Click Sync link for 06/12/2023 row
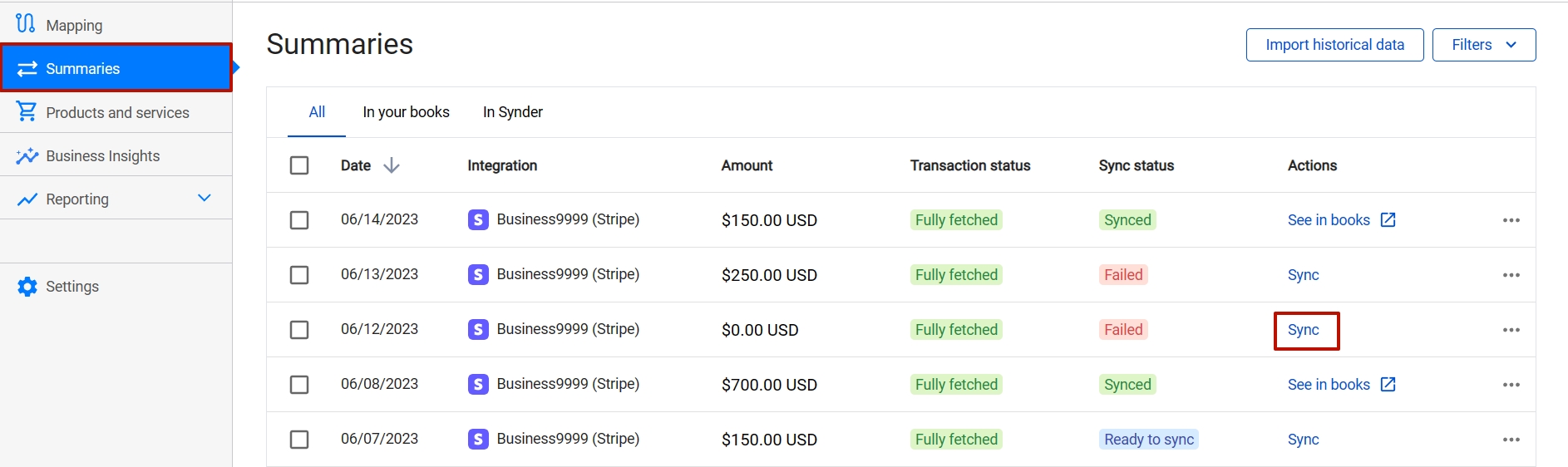 click(x=1304, y=330)
